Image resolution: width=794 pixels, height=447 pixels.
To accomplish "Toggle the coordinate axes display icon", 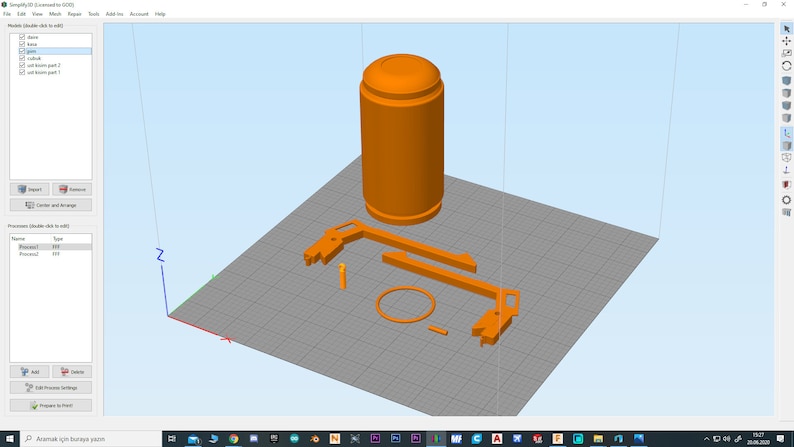I will point(786,133).
